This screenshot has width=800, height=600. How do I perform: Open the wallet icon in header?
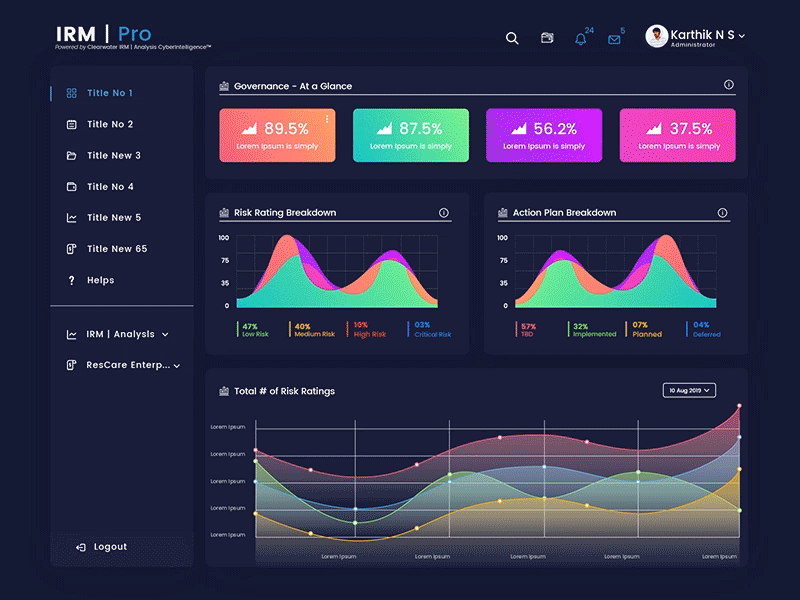point(547,38)
